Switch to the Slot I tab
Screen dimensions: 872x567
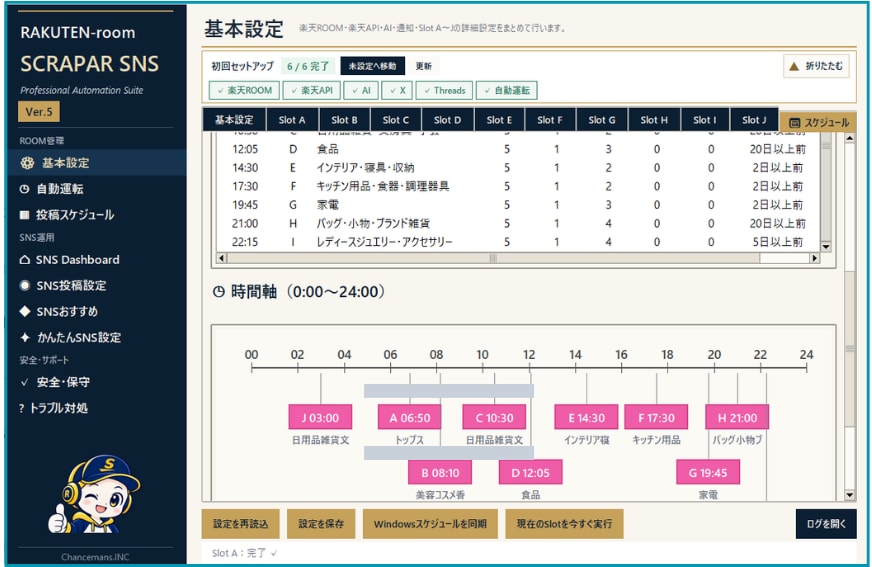click(705, 120)
